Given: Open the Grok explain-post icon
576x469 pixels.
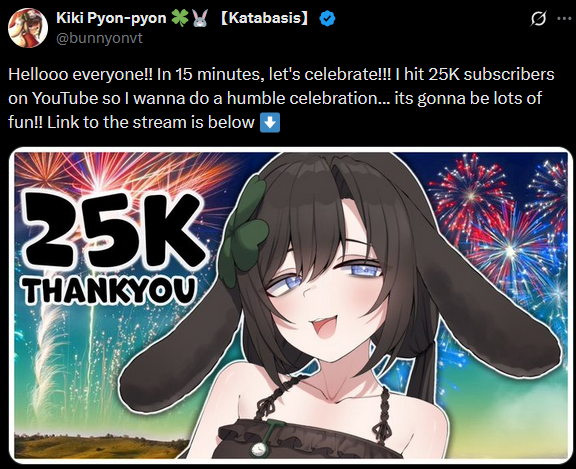Looking at the screenshot, I should pos(538,18).
